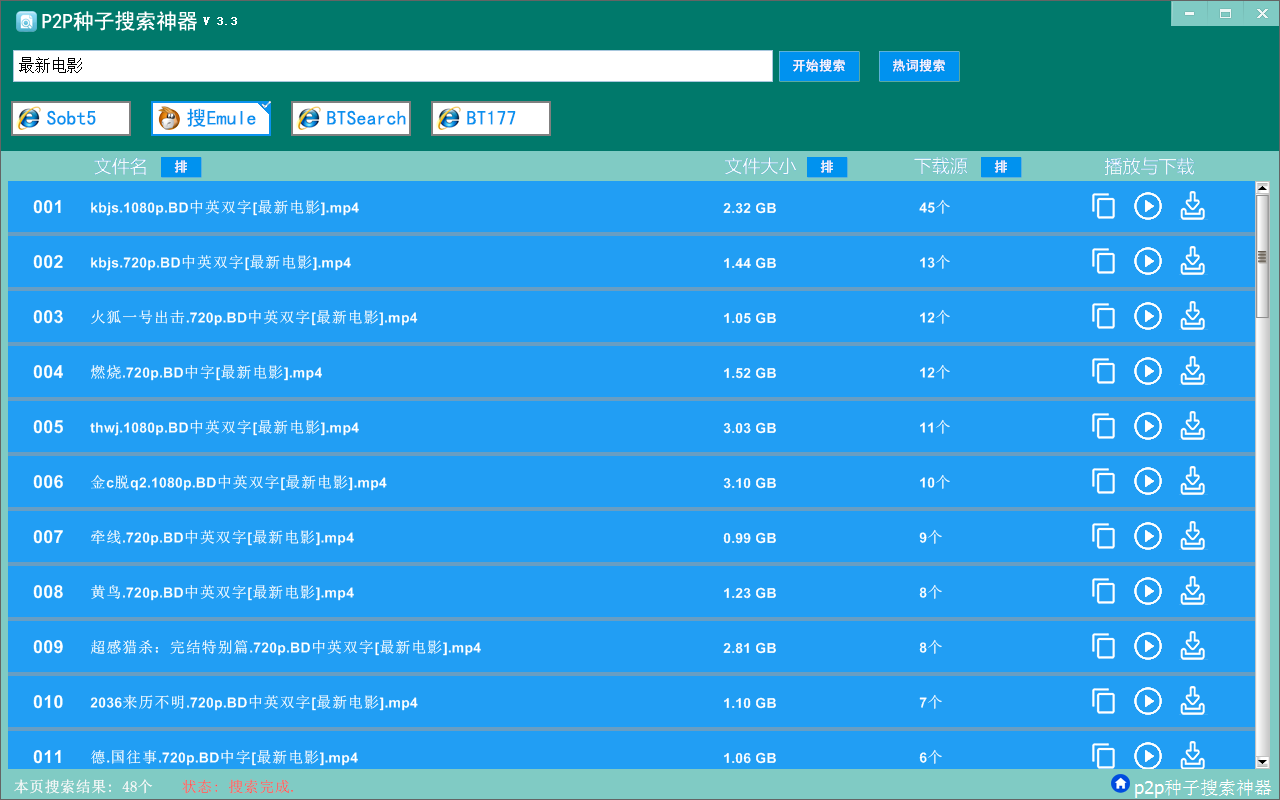Viewport: 1280px width, 800px height.
Task: Sort results by 下载源
Action: tap(1001, 167)
